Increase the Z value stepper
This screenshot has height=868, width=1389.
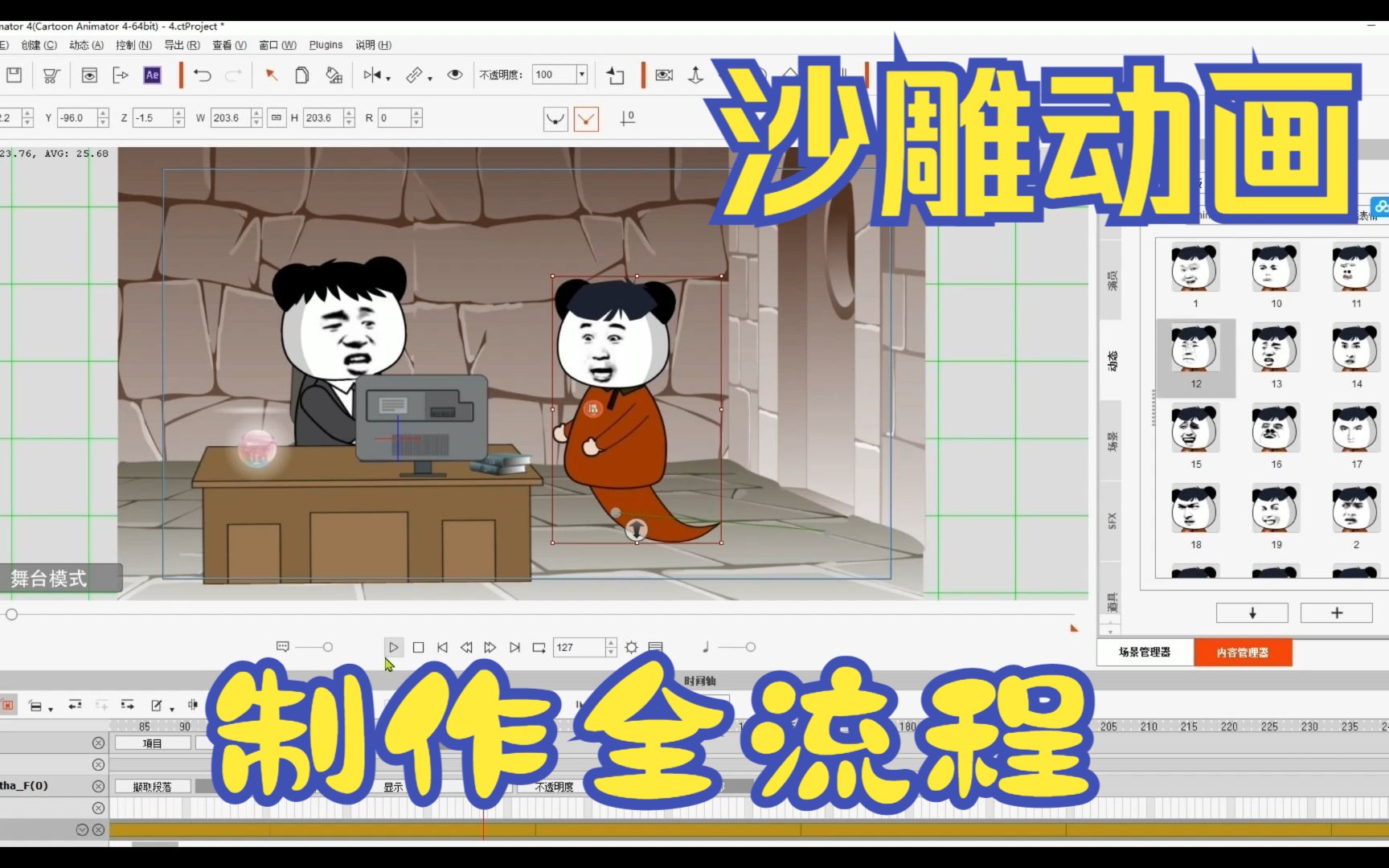179,113
